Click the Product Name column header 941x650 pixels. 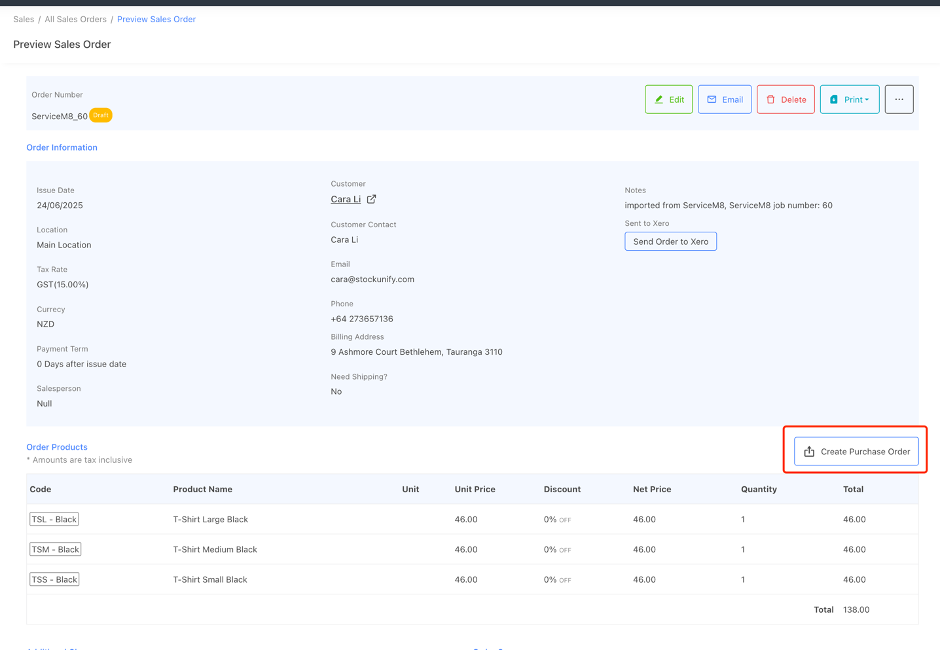tap(203, 489)
